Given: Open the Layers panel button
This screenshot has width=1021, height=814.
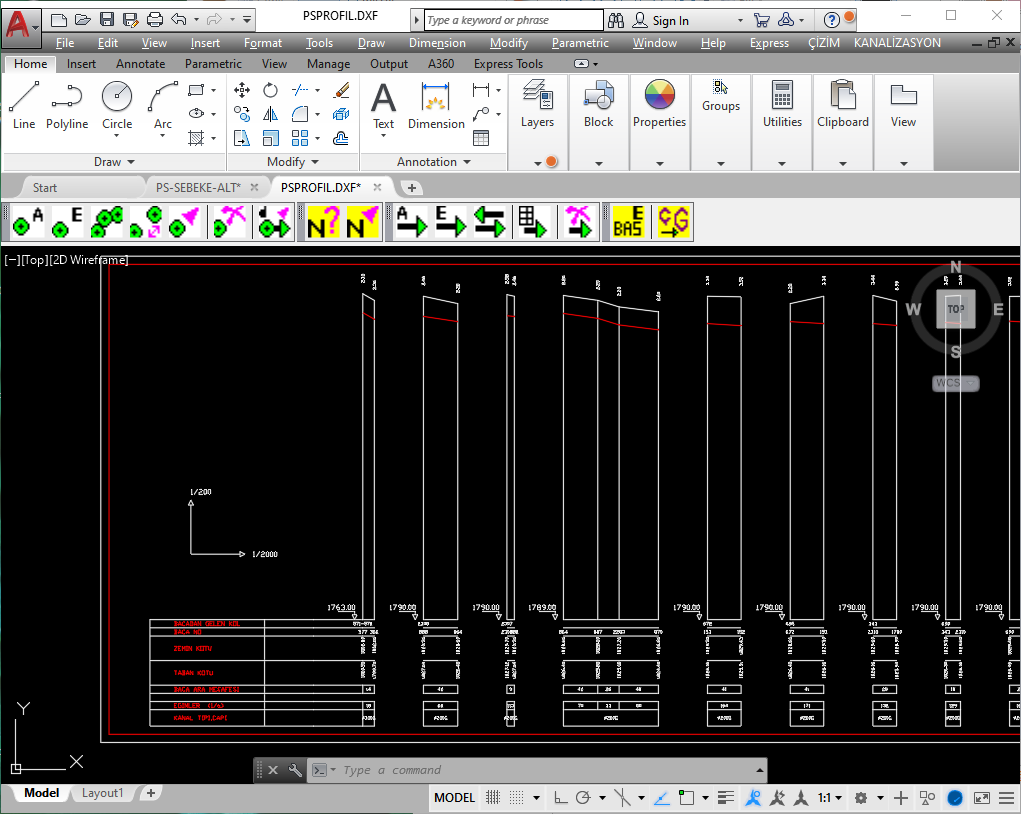Looking at the screenshot, I should (537, 105).
